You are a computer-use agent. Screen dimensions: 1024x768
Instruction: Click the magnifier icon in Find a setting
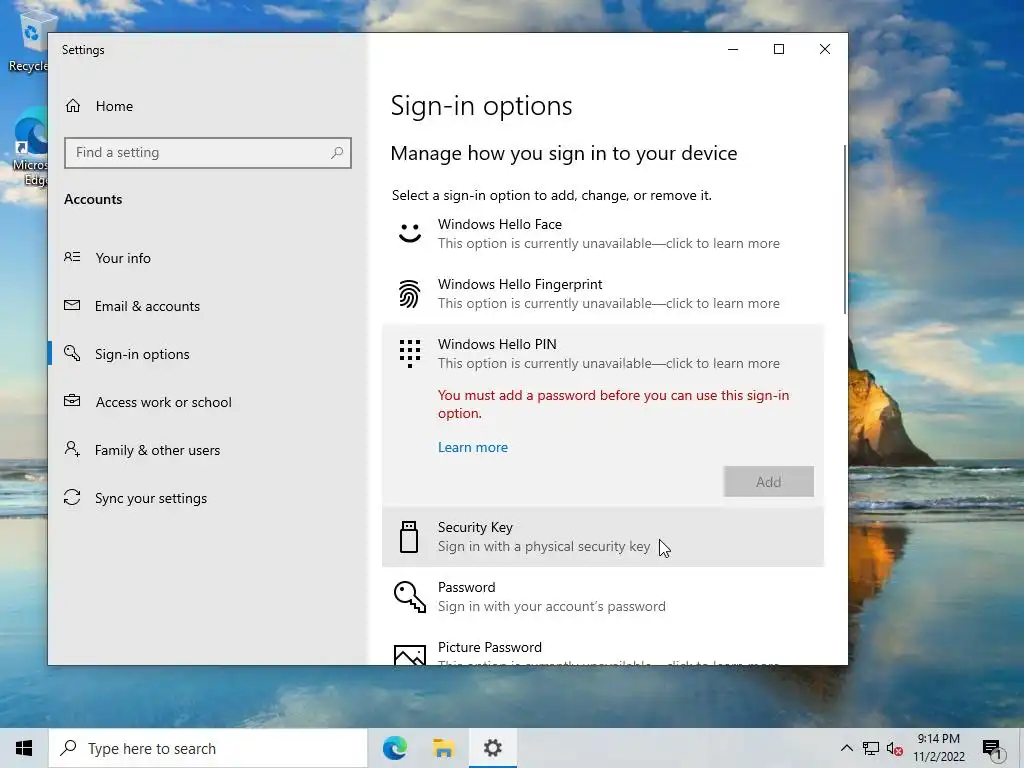point(337,153)
